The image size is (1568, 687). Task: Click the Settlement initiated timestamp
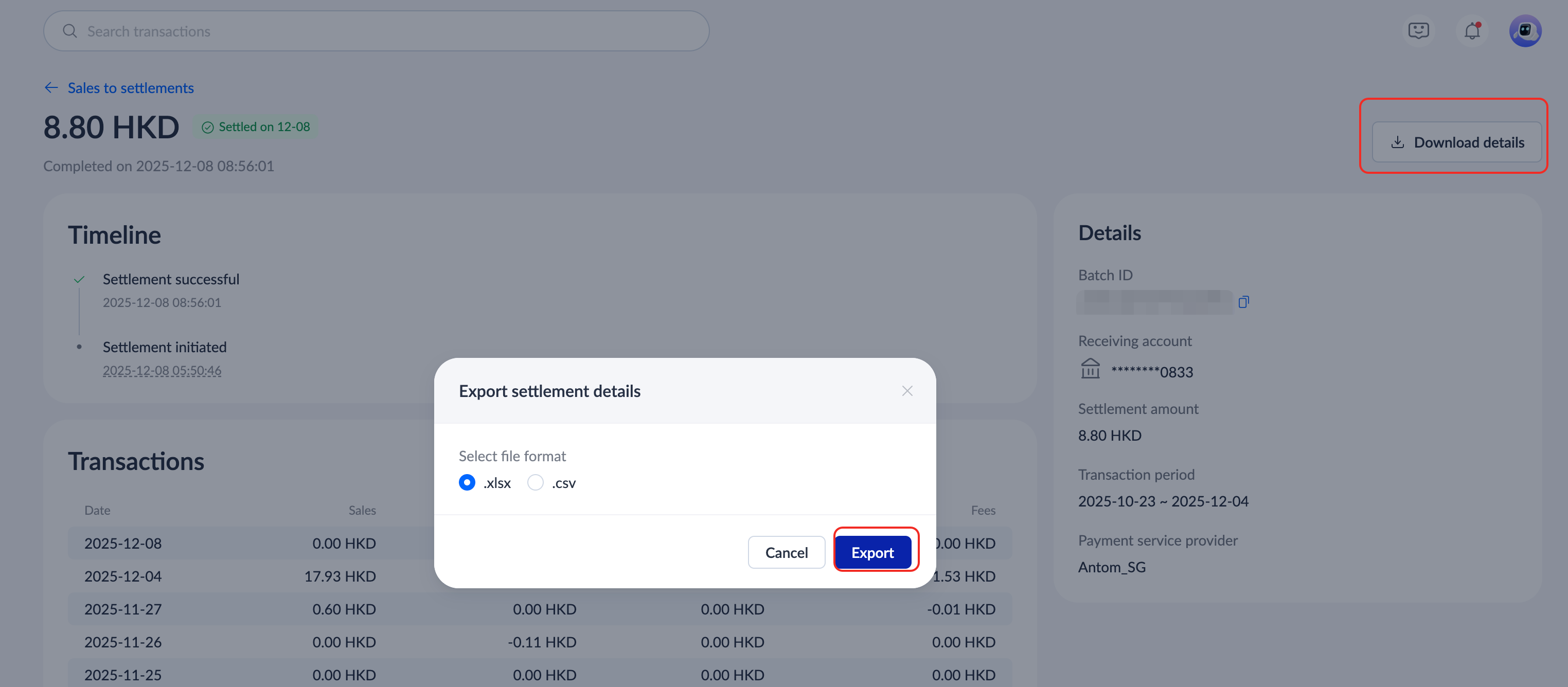coord(162,370)
